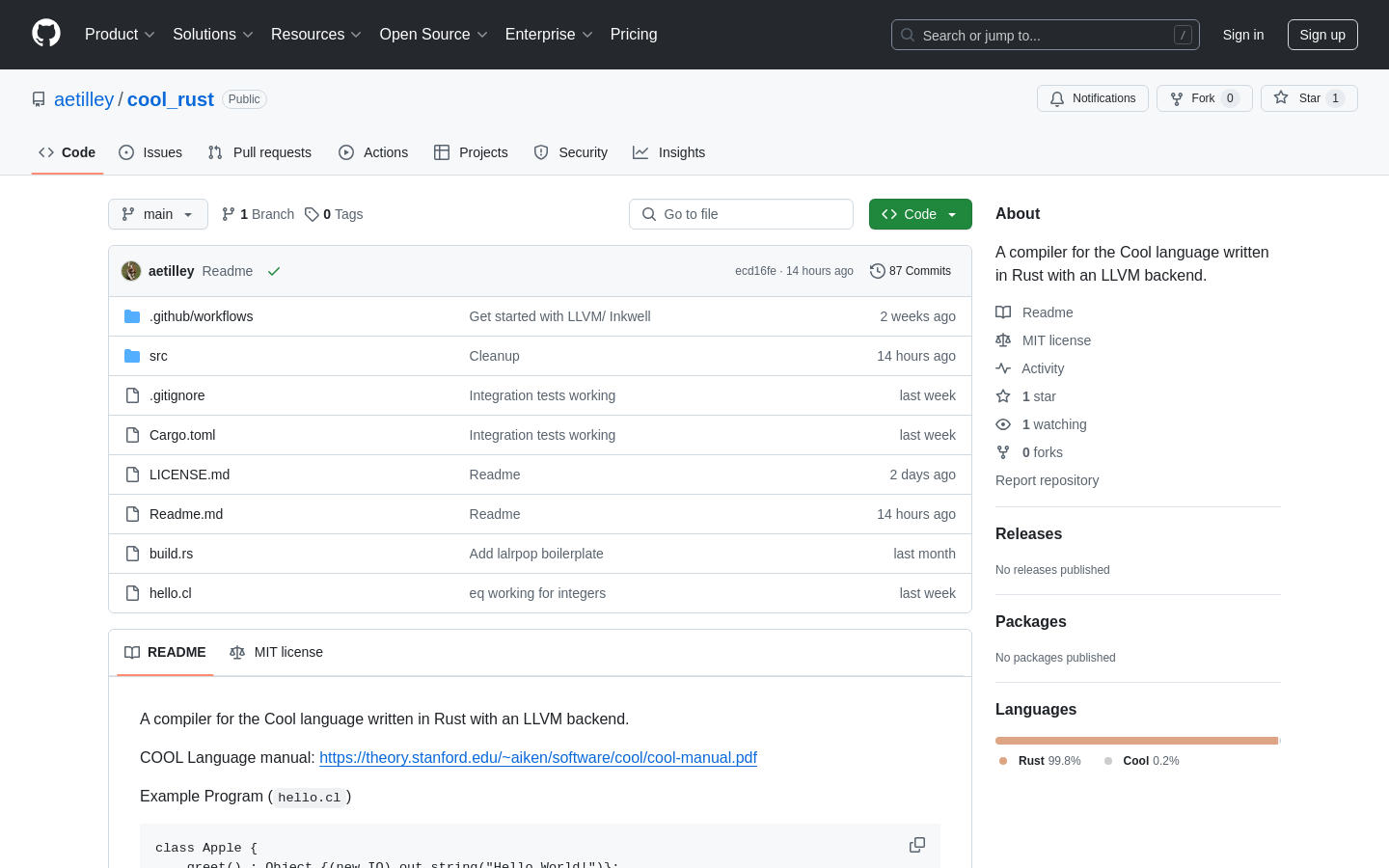Click the Sign in link
This screenshot has width=1389, height=868.
coord(1243,35)
